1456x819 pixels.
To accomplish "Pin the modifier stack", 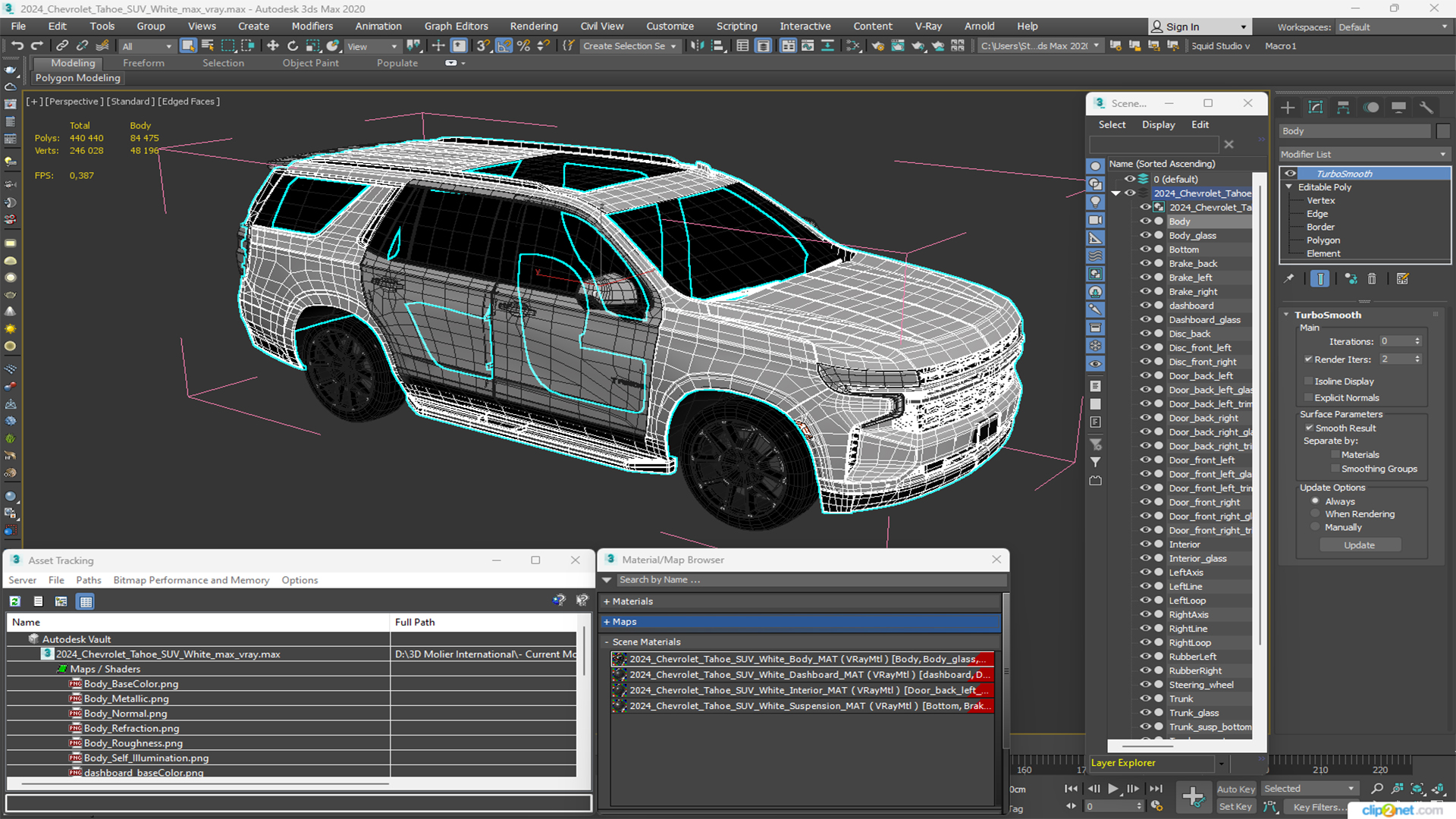I will 1289,279.
